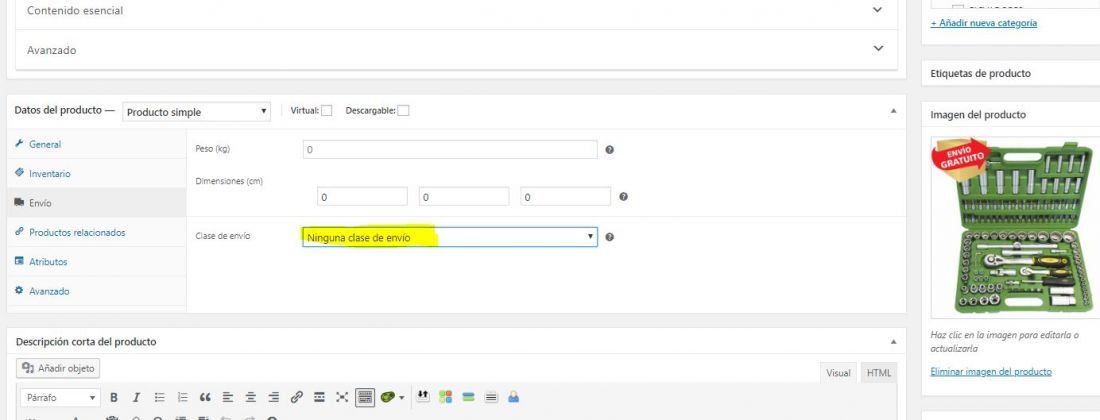Image resolution: width=1100 pixels, height=420 pixels.
Task: Insert a link with the chain icon
Action: click(x=296, y=398)
